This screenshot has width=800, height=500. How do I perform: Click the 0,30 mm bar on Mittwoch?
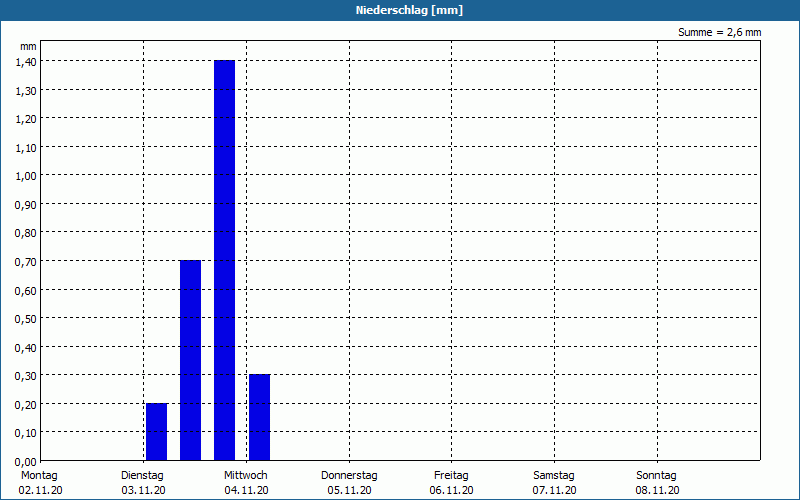[259, 417]
